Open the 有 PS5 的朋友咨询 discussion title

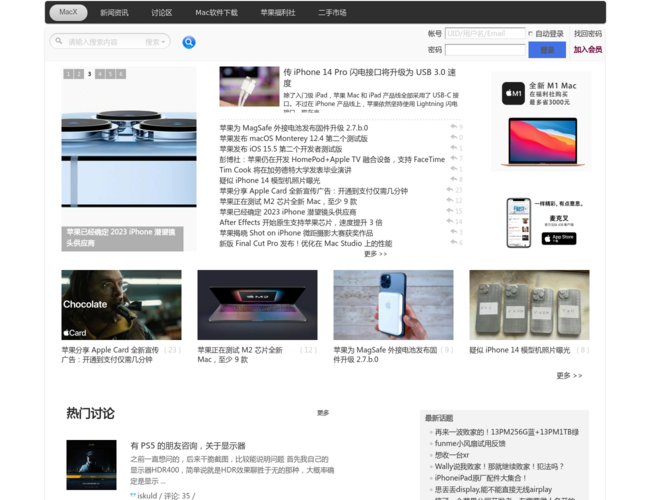pos(188,446)
